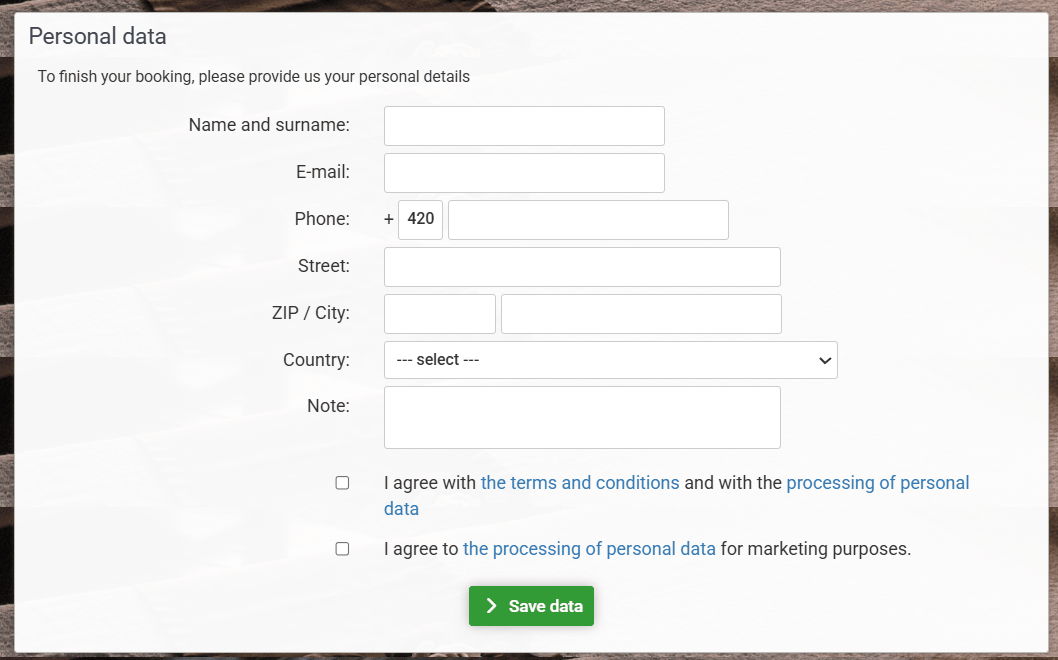
Task: Open marketing personal data processing link
Action: 589,549
